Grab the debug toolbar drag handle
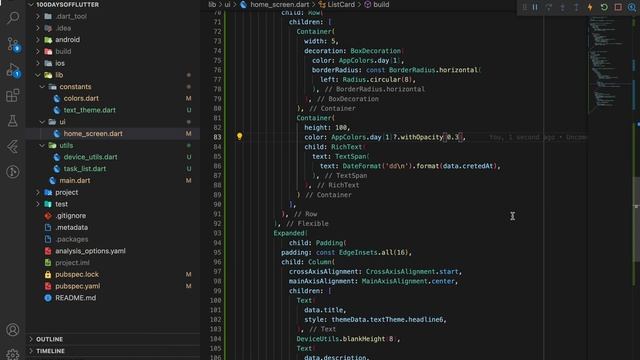Viewport: 640px width, 360px height. [524, 7]
